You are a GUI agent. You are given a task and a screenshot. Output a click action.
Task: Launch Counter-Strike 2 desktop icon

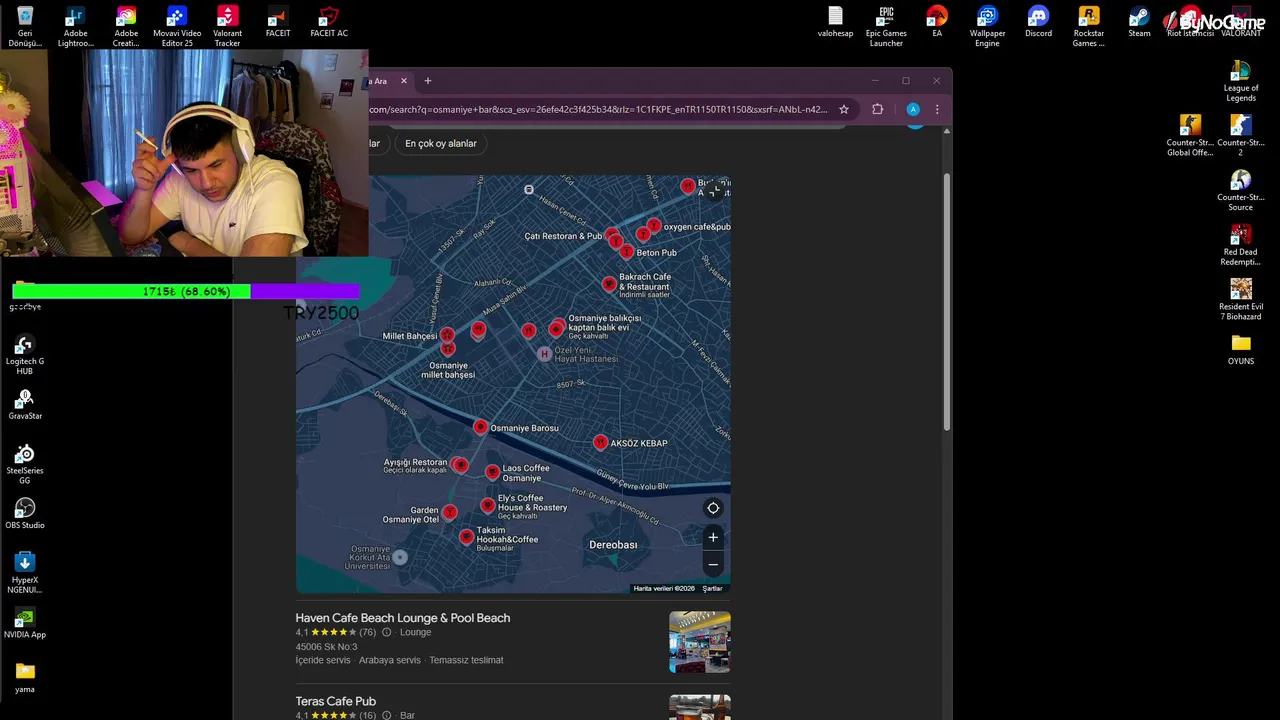(x=1241, y=135)
